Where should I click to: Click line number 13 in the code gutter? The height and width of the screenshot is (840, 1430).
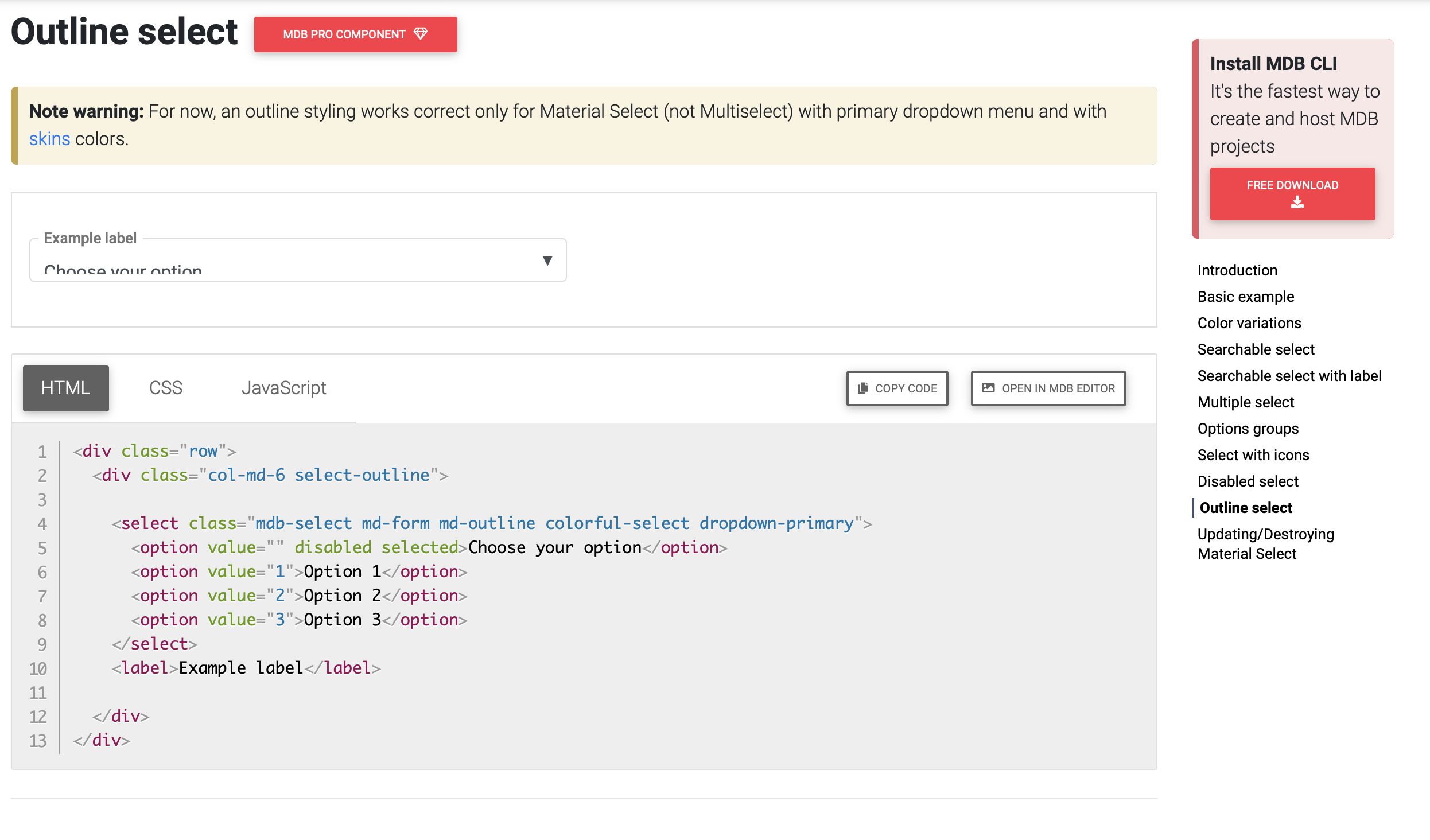(x=38, y=740)
